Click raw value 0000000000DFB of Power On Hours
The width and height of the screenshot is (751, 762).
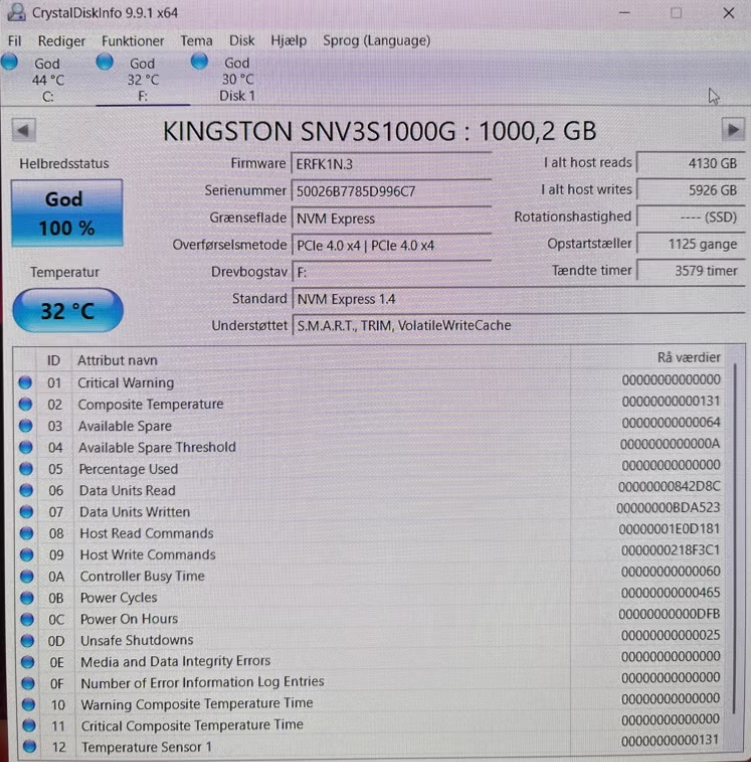[x=669, y=614]
